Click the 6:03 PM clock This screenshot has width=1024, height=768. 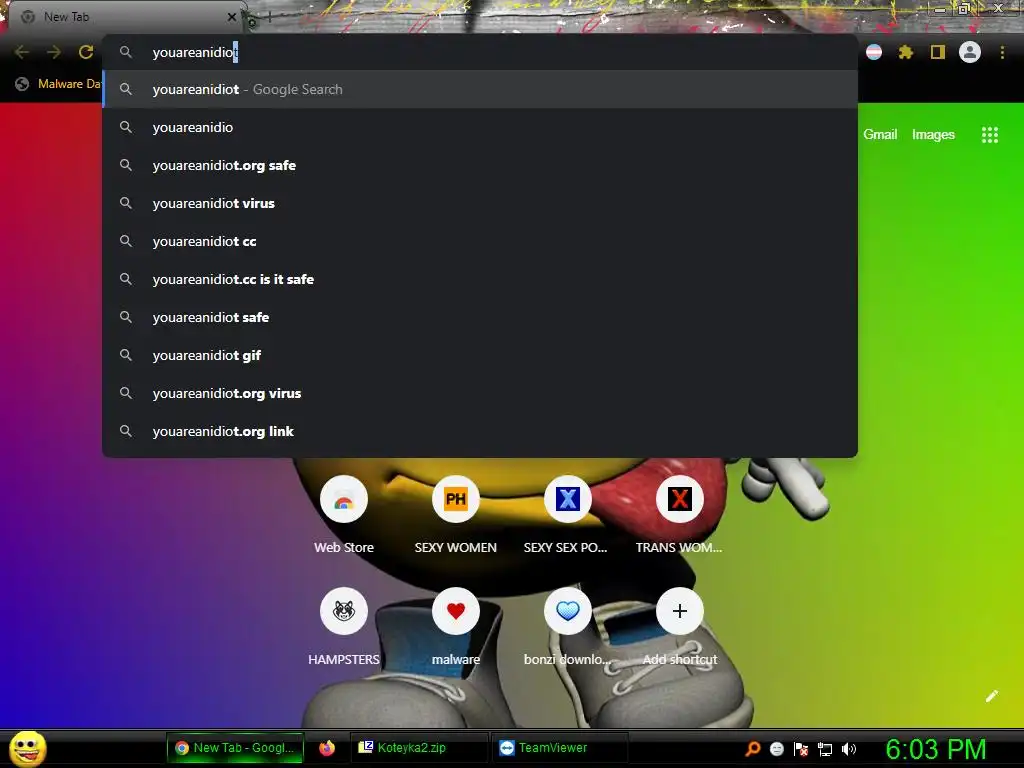[x=936, y=749]
